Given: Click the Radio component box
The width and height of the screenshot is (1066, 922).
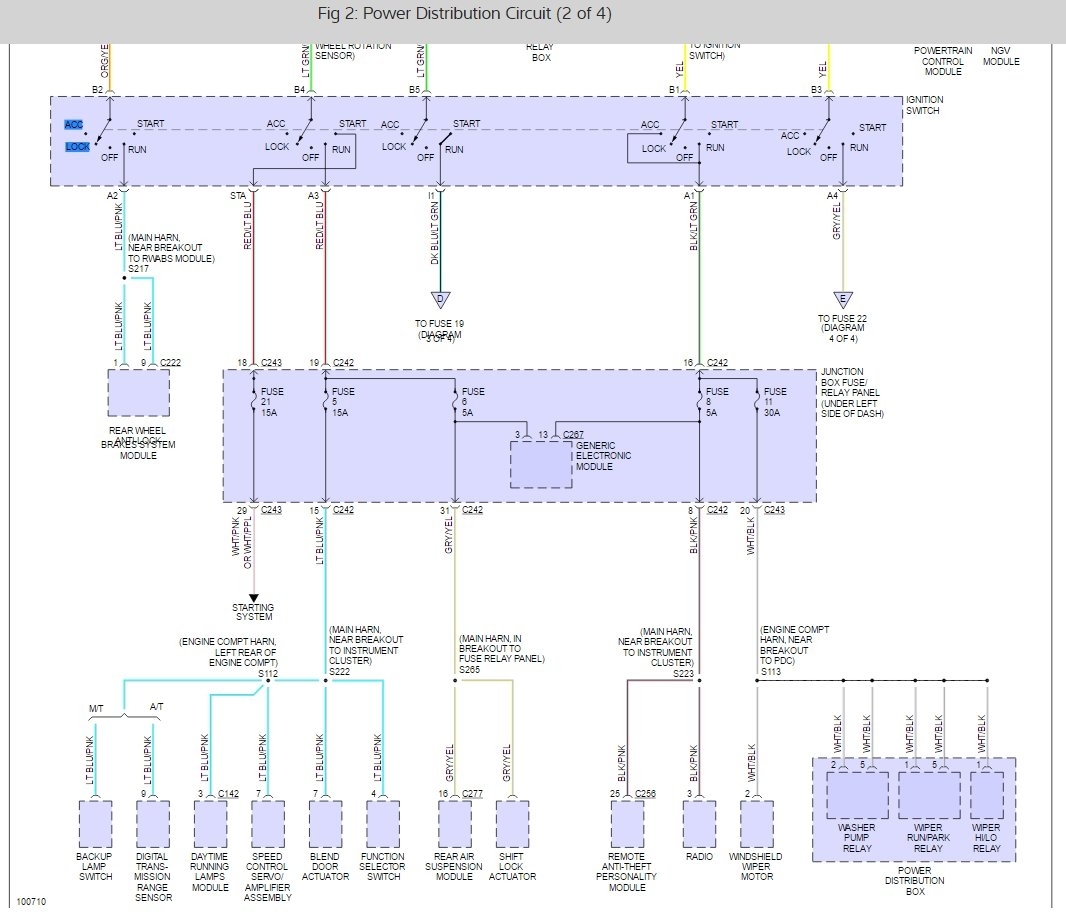Looking at the screenshot, I should pos(700,824).
